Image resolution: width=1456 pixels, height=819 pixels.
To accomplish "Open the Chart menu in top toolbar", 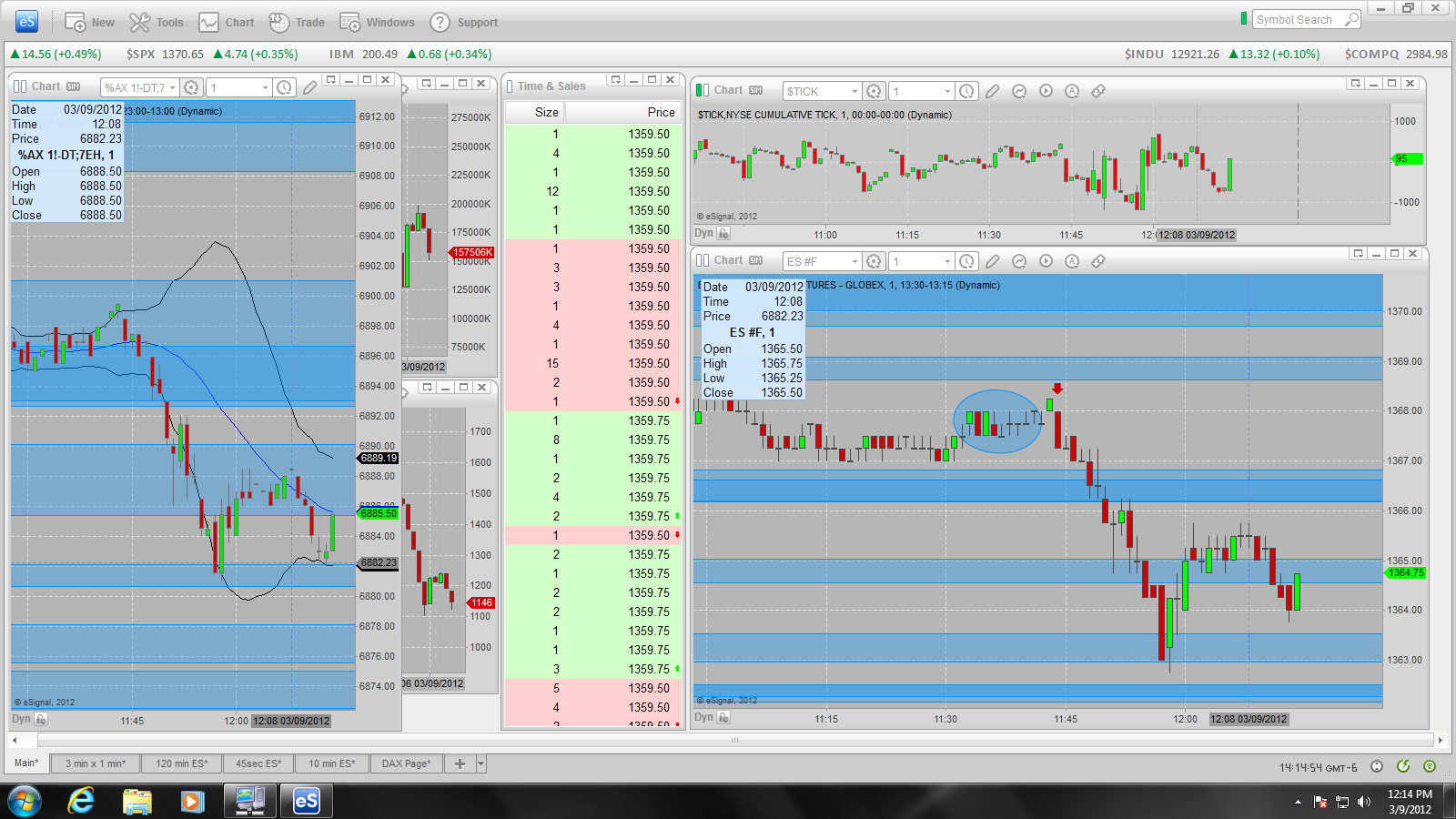I will coord(227,22).
